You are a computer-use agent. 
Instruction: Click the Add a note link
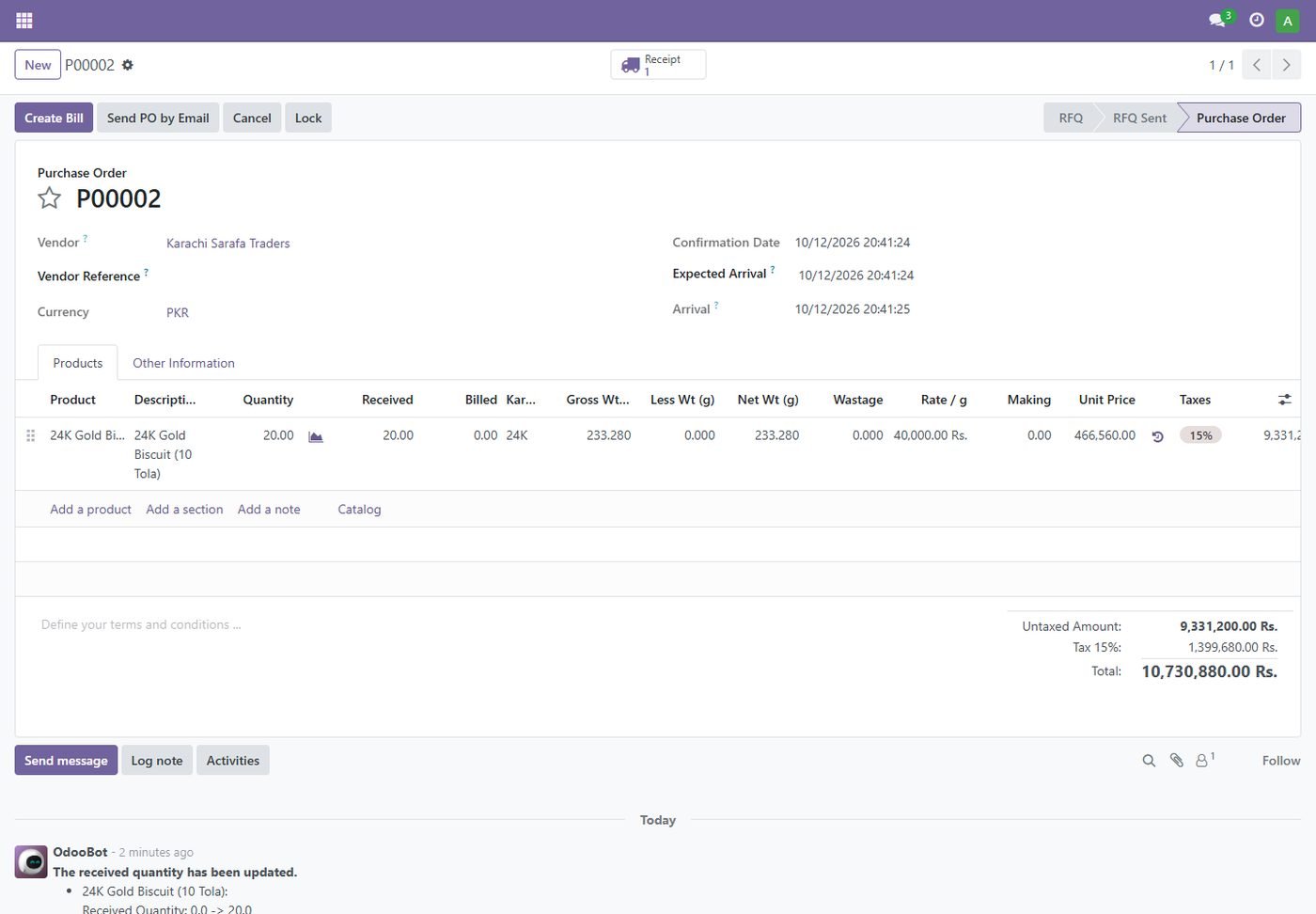point(269,510)
